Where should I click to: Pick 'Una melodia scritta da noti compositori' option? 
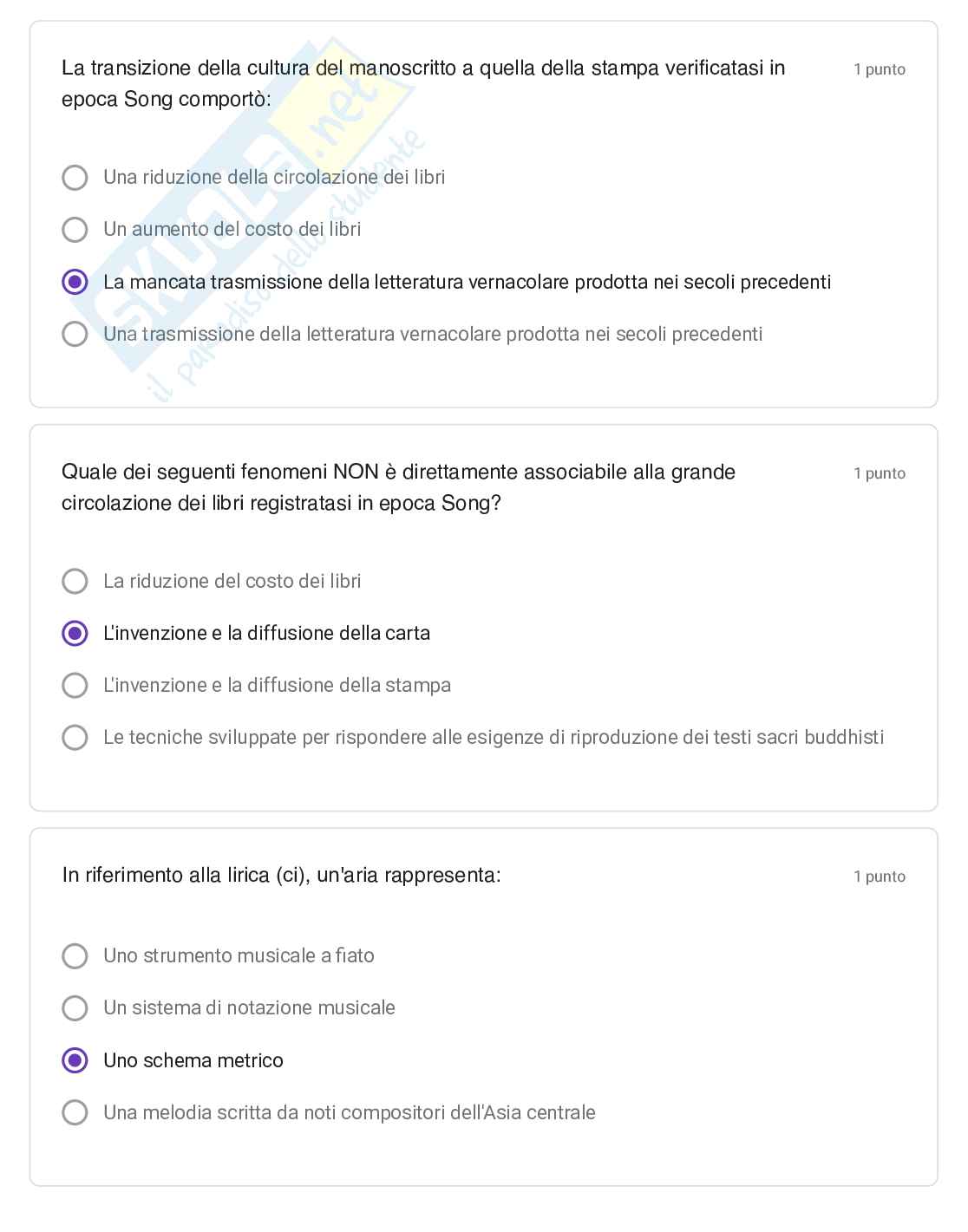75,1112
